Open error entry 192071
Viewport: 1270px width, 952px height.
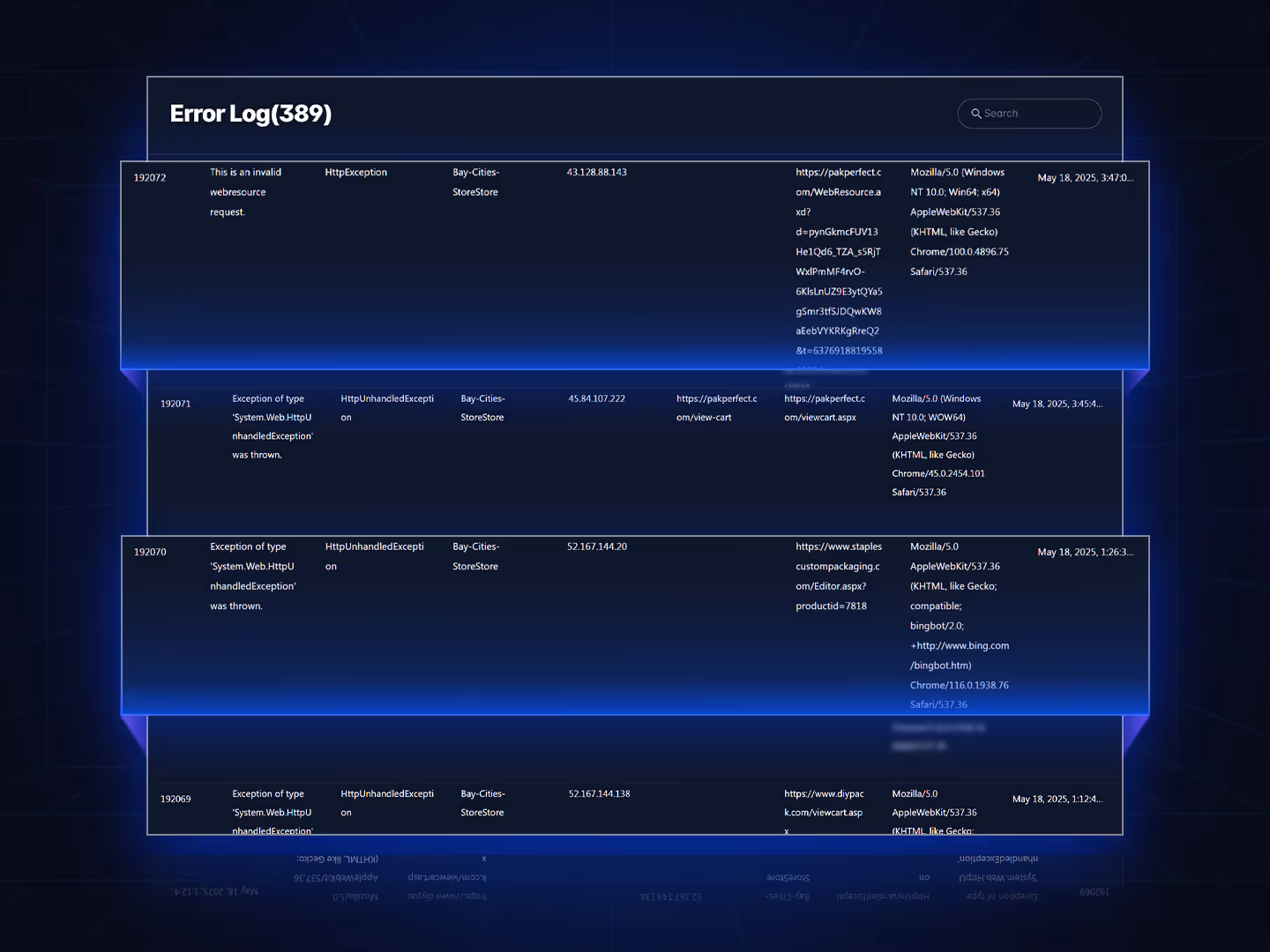[176, 404]
